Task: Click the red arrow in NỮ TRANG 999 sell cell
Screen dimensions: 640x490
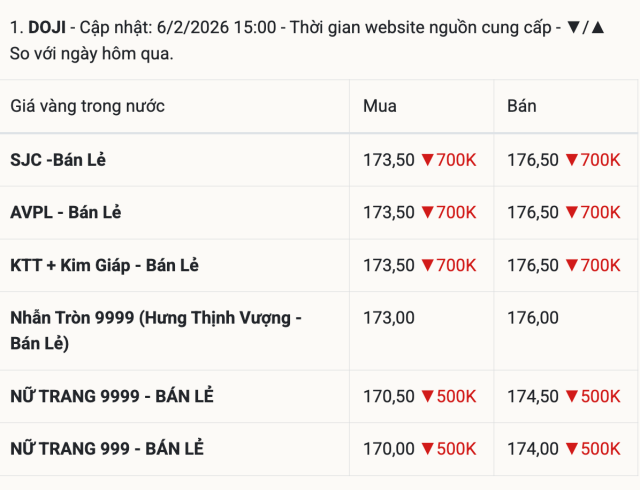Action: [x=571, y=450]
